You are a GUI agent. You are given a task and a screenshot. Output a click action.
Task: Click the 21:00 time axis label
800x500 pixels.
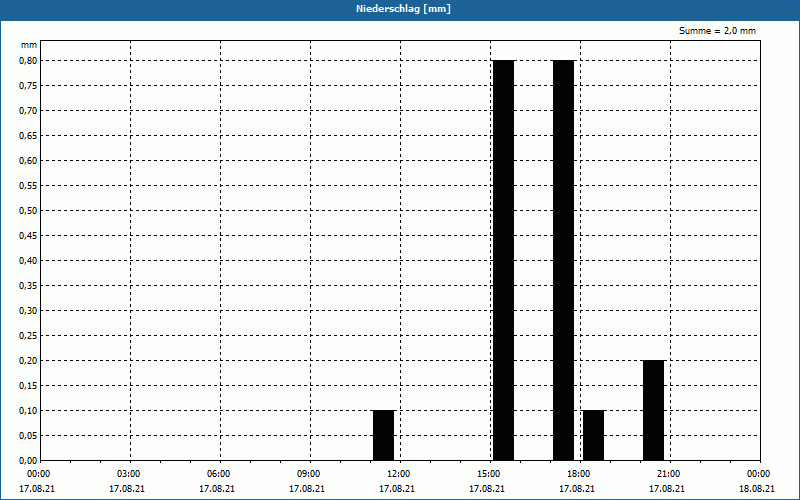668,474
